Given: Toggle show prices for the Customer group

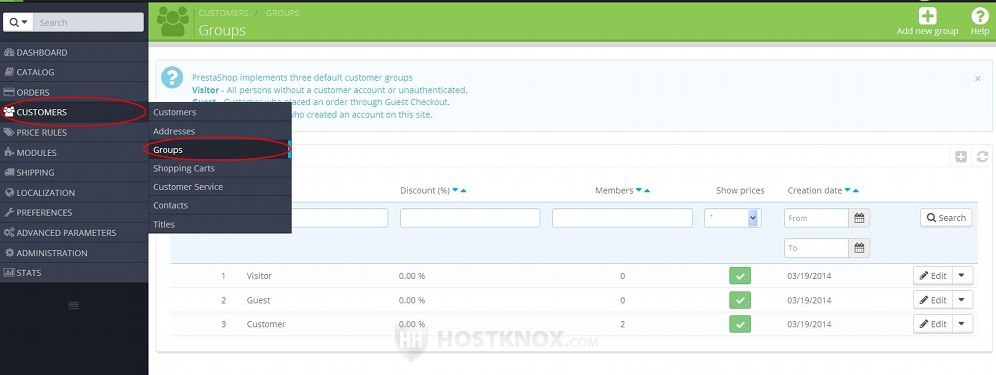Looking at the screenshot, I should [740, 324].
